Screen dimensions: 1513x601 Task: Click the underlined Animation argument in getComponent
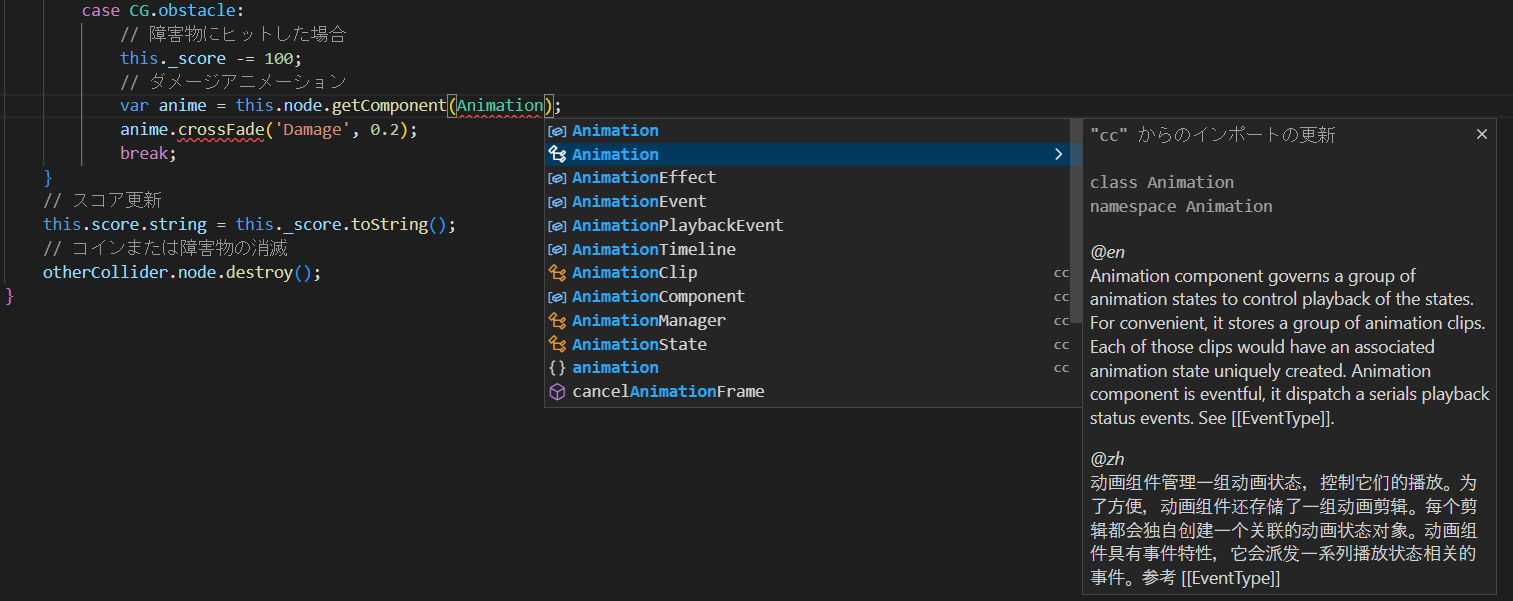(x=500, y=106)
